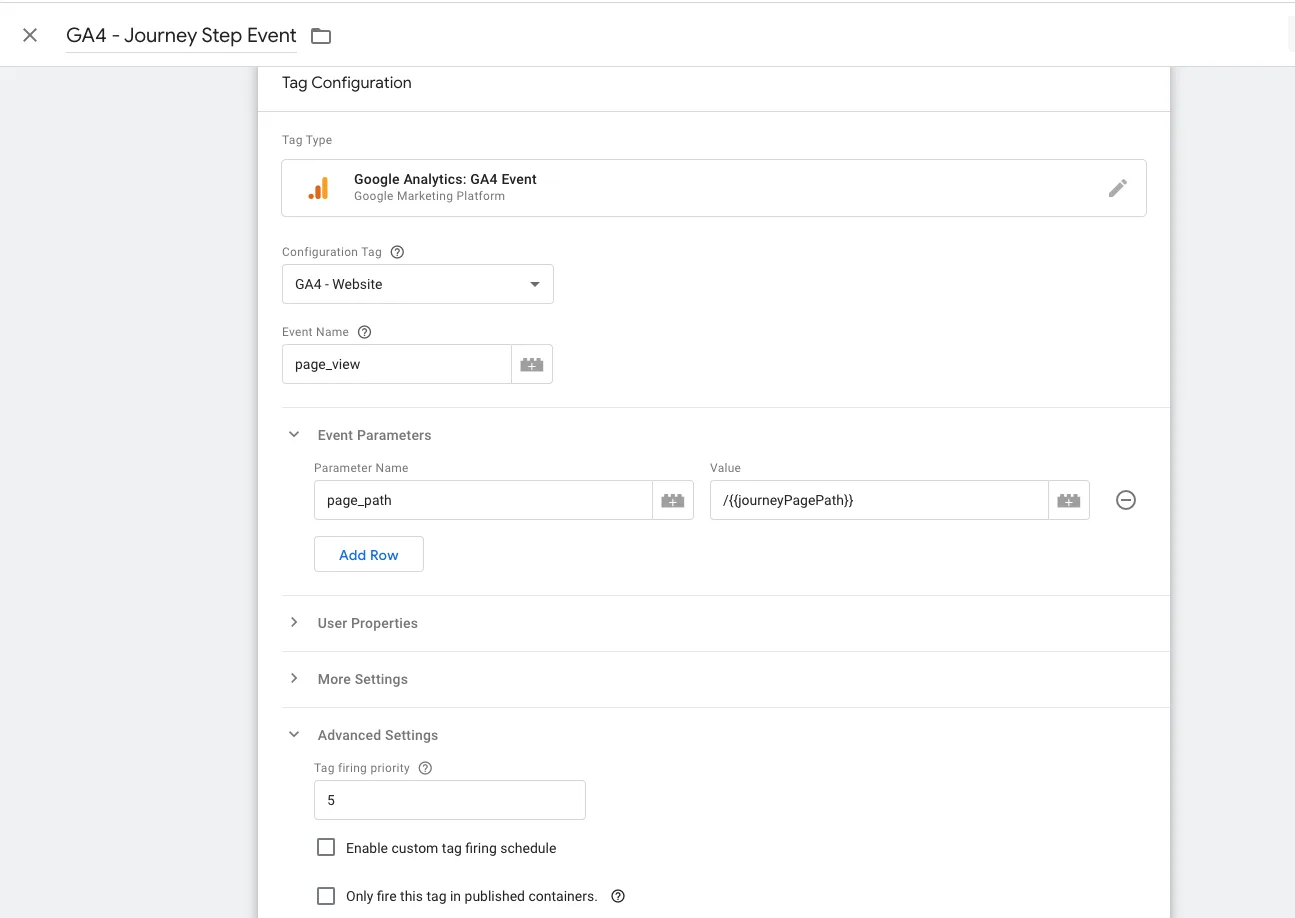Screen dimensions: 1295x918
Task: Click the Parameter Name column label
Action: coord(361,468)
